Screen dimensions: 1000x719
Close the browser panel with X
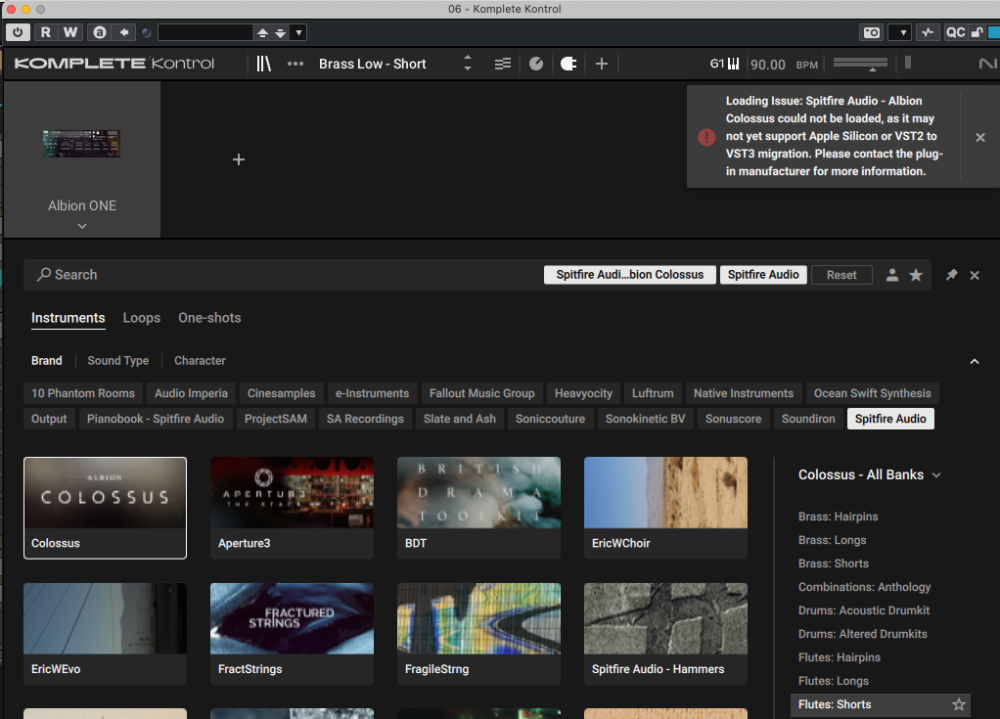pos(974,275)
